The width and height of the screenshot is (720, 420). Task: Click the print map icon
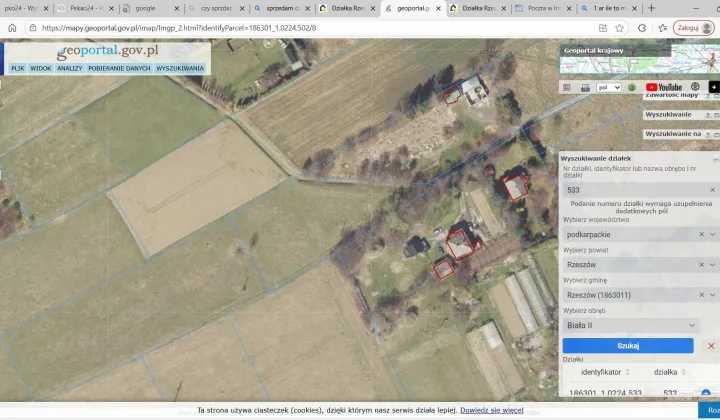pos(585,87)
